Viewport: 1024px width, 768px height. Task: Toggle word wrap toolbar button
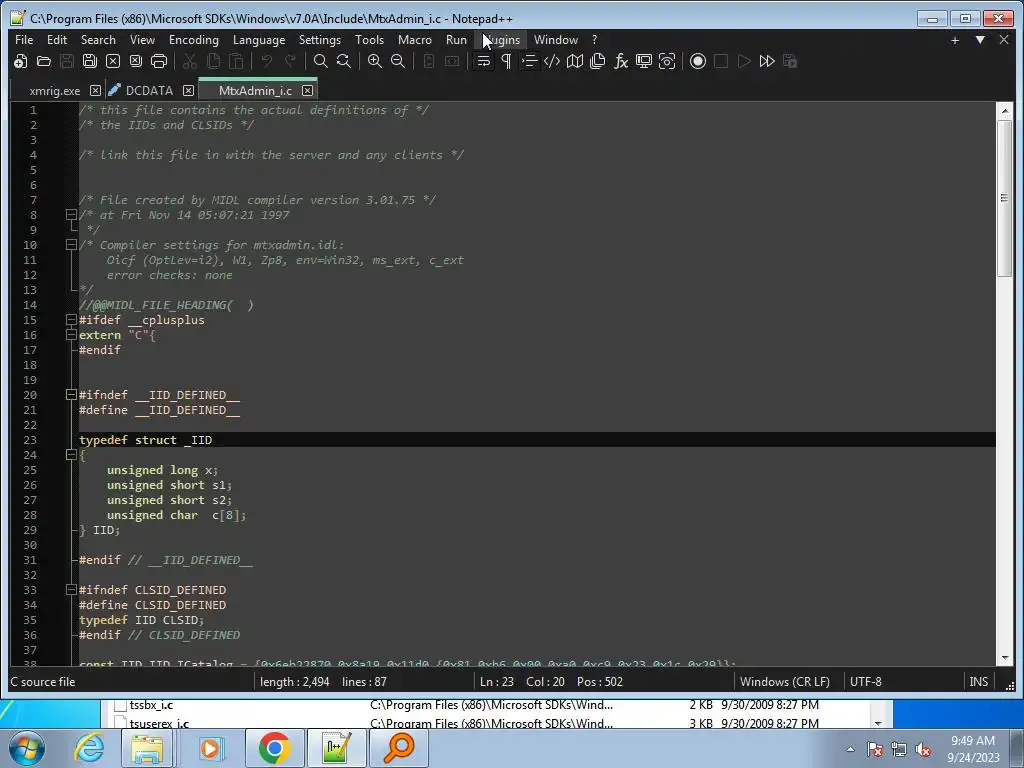point(483,61)
